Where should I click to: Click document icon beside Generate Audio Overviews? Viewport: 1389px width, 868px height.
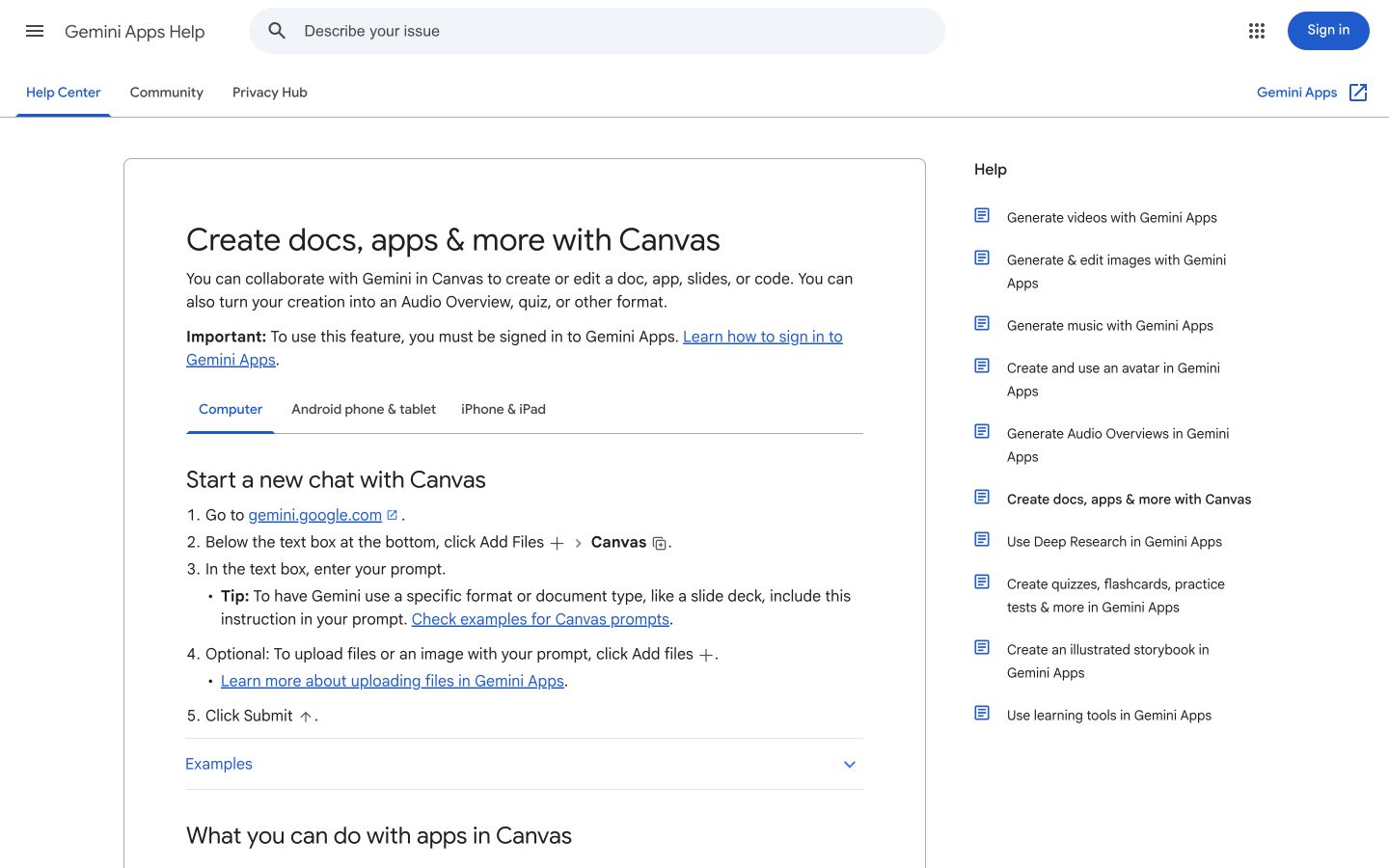pyautogui.click(x=982, y=432)
